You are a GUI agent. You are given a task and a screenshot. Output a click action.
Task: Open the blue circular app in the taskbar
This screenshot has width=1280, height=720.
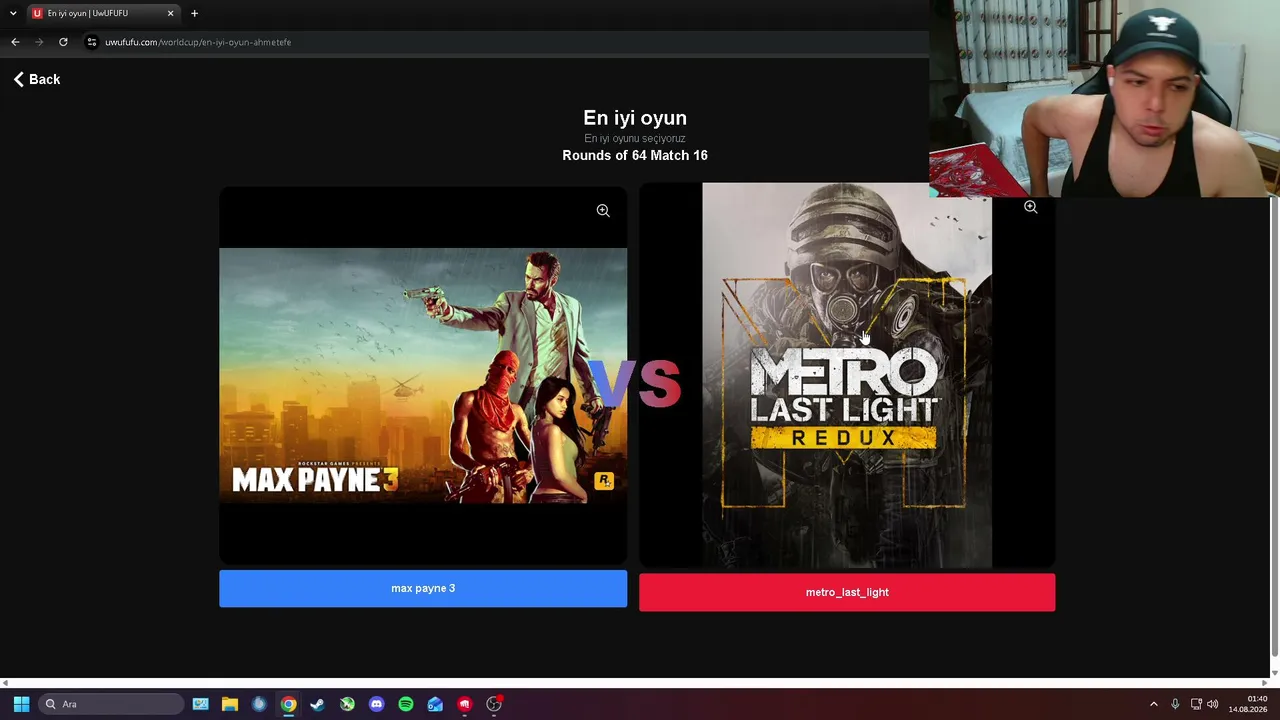[x=259, y=704]
